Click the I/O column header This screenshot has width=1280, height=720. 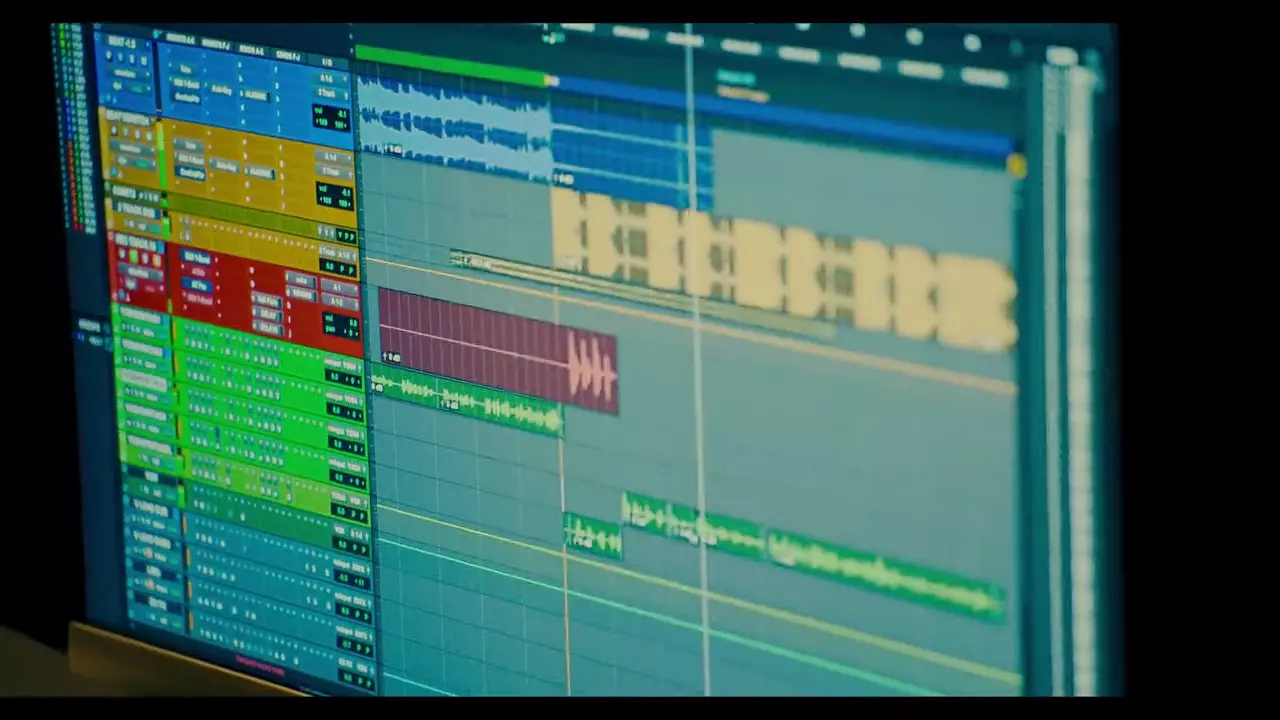click(x=326, y=62)
